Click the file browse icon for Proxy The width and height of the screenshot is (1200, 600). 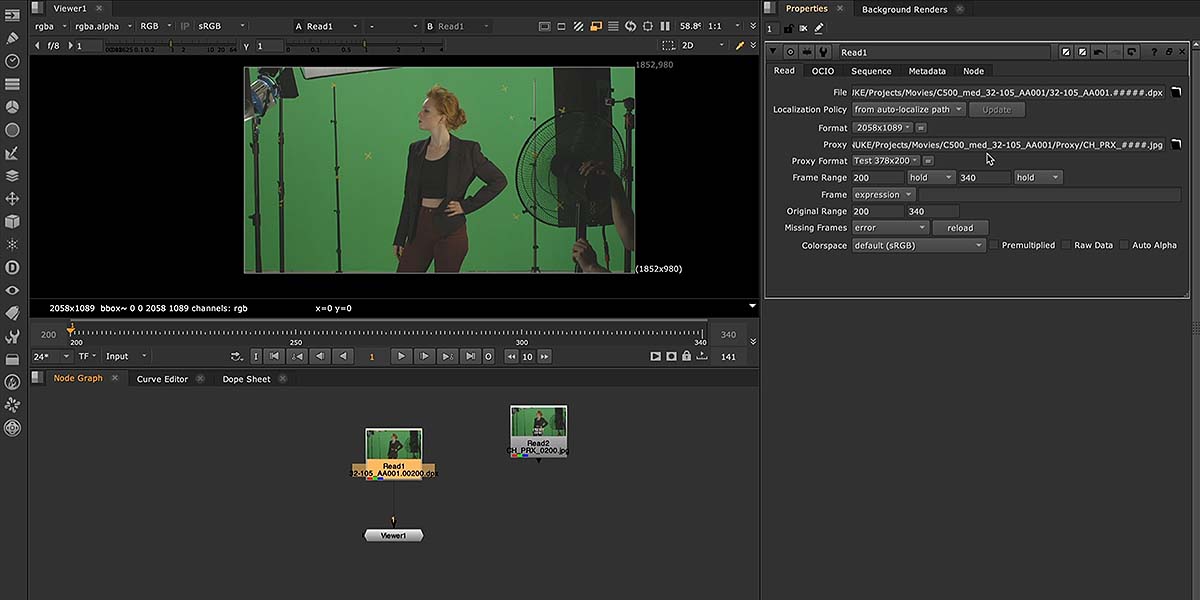(x=1177, y=145)
